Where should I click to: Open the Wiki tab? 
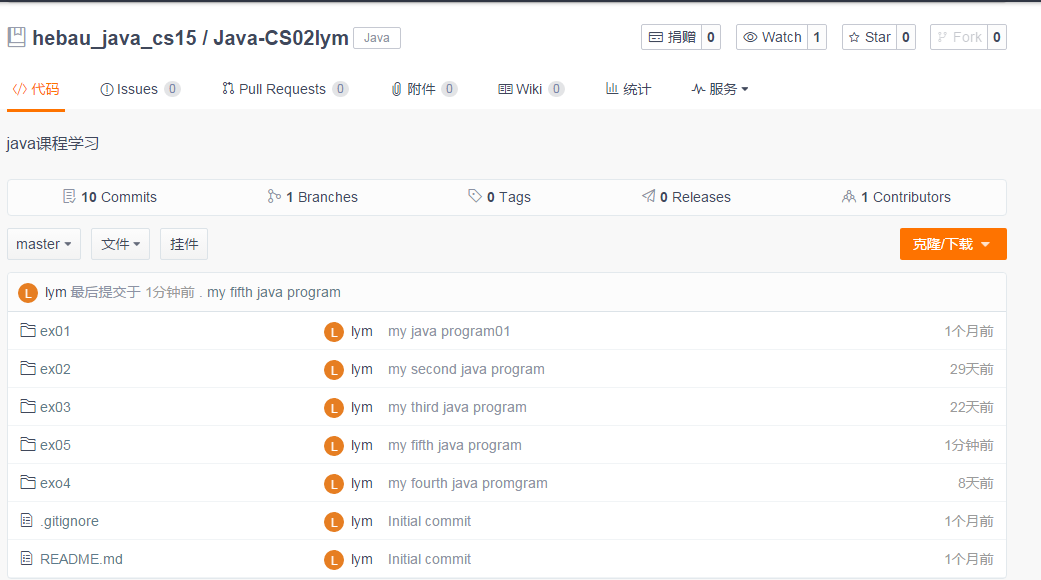click(x=531, y=89)
